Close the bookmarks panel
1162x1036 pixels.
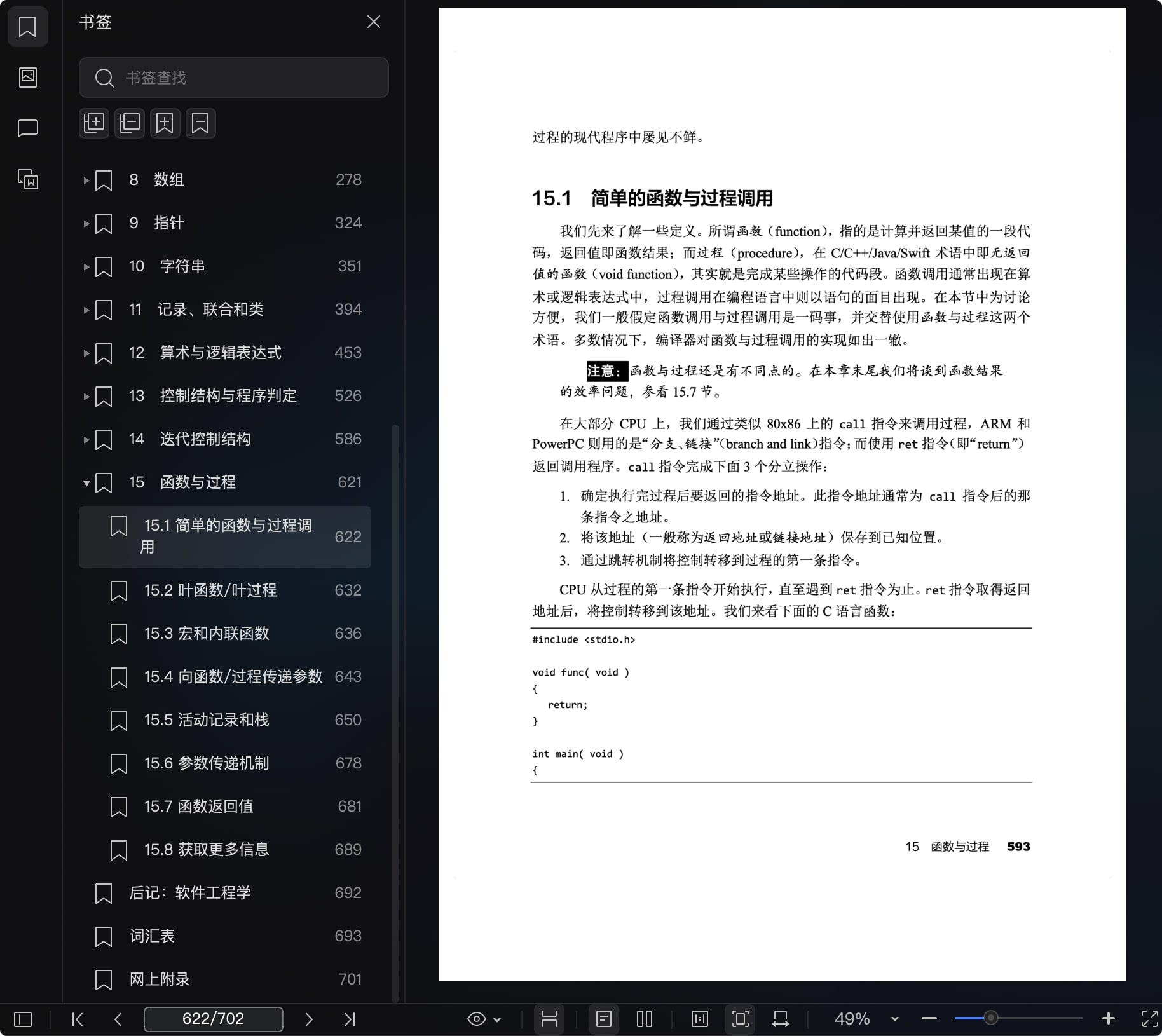374,22
